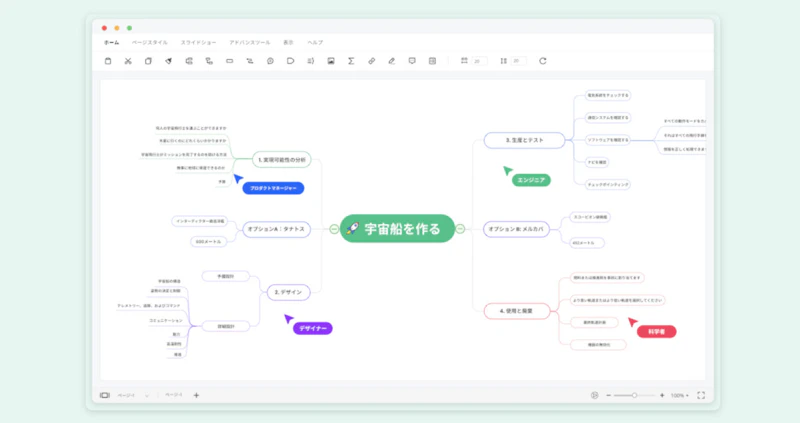Viewport: 800px width, 423px height.
Task: Open the ページスタイル tab
Action: click(x=149, y=42)
